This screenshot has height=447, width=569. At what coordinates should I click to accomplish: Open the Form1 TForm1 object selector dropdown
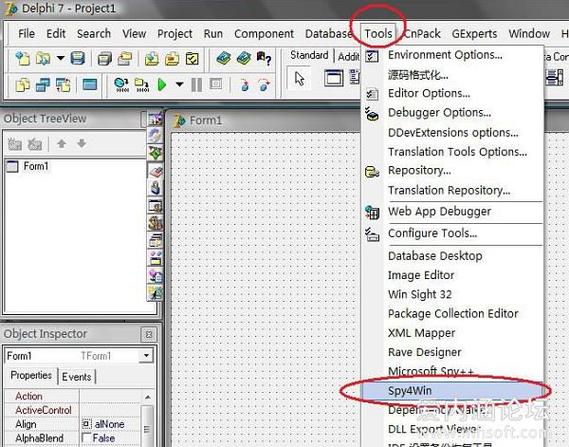146,356
